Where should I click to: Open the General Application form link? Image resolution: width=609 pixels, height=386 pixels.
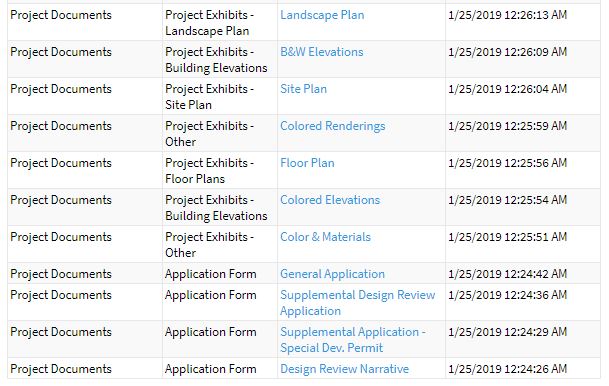click(332, 274)
